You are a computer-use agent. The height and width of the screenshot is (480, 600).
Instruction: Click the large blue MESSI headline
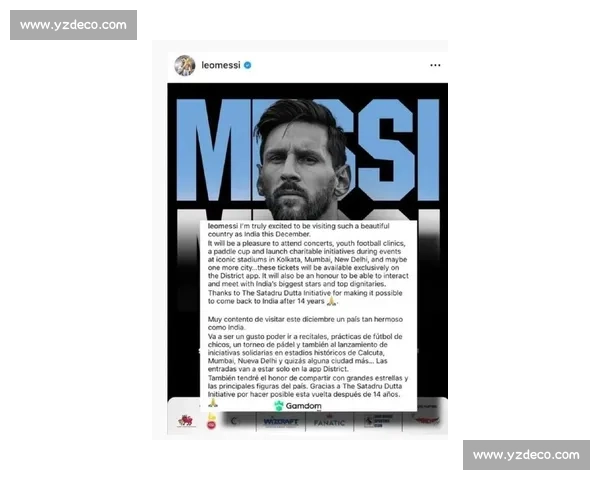pyautogui.click(x=308, y=149)
